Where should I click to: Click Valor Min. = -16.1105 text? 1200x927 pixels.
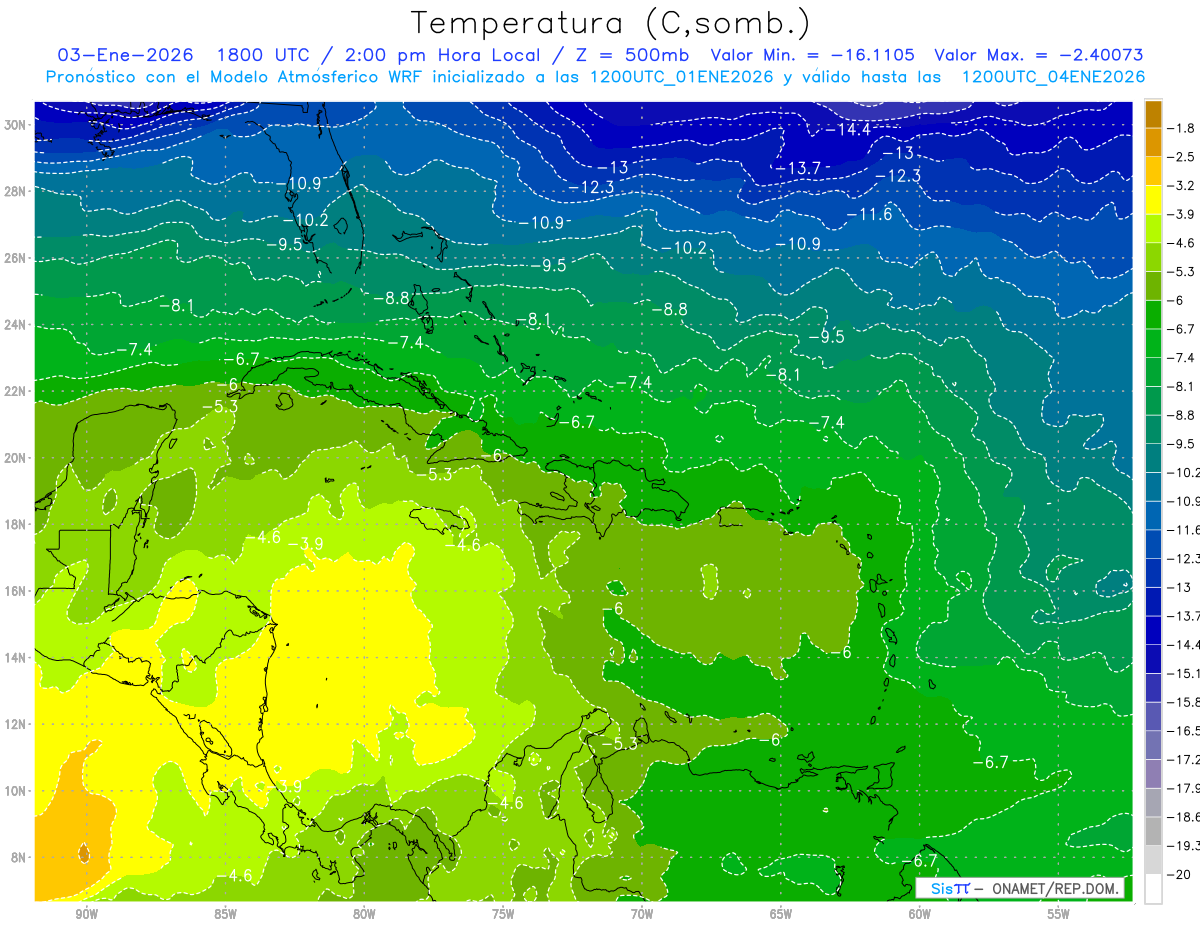[x=813, y=55]
